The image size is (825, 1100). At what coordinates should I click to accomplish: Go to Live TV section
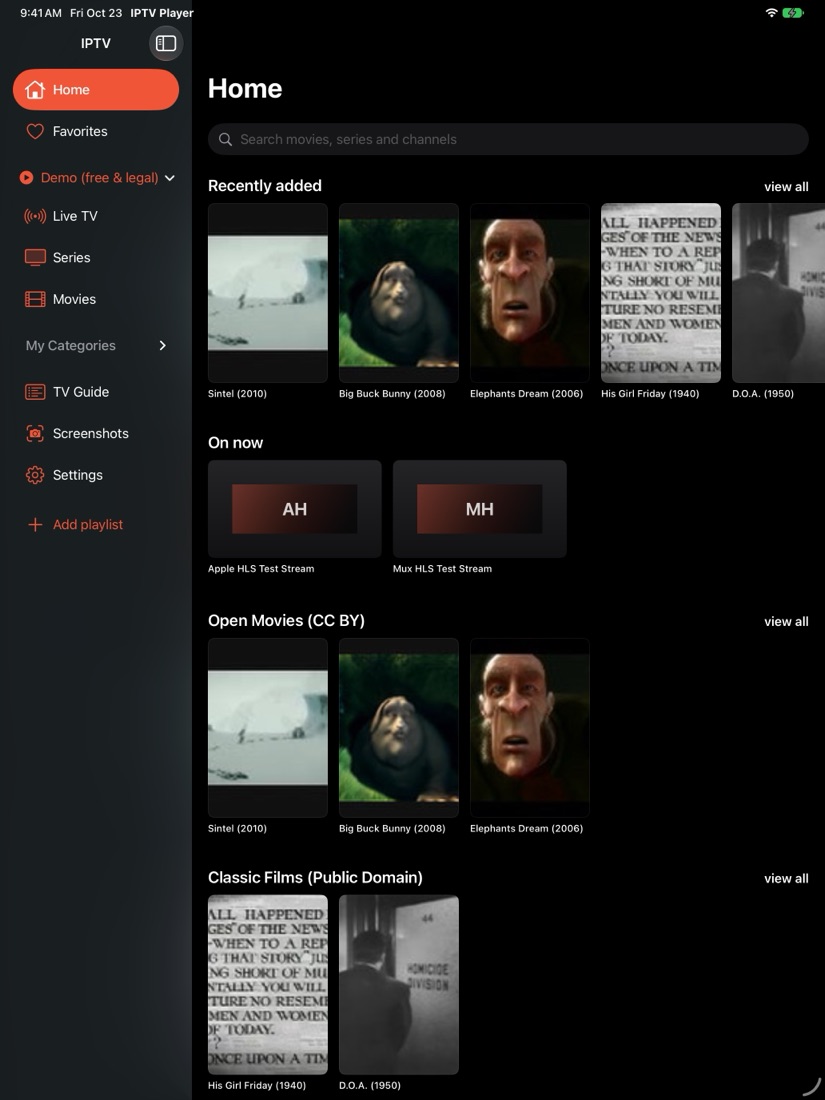[95, 216]
